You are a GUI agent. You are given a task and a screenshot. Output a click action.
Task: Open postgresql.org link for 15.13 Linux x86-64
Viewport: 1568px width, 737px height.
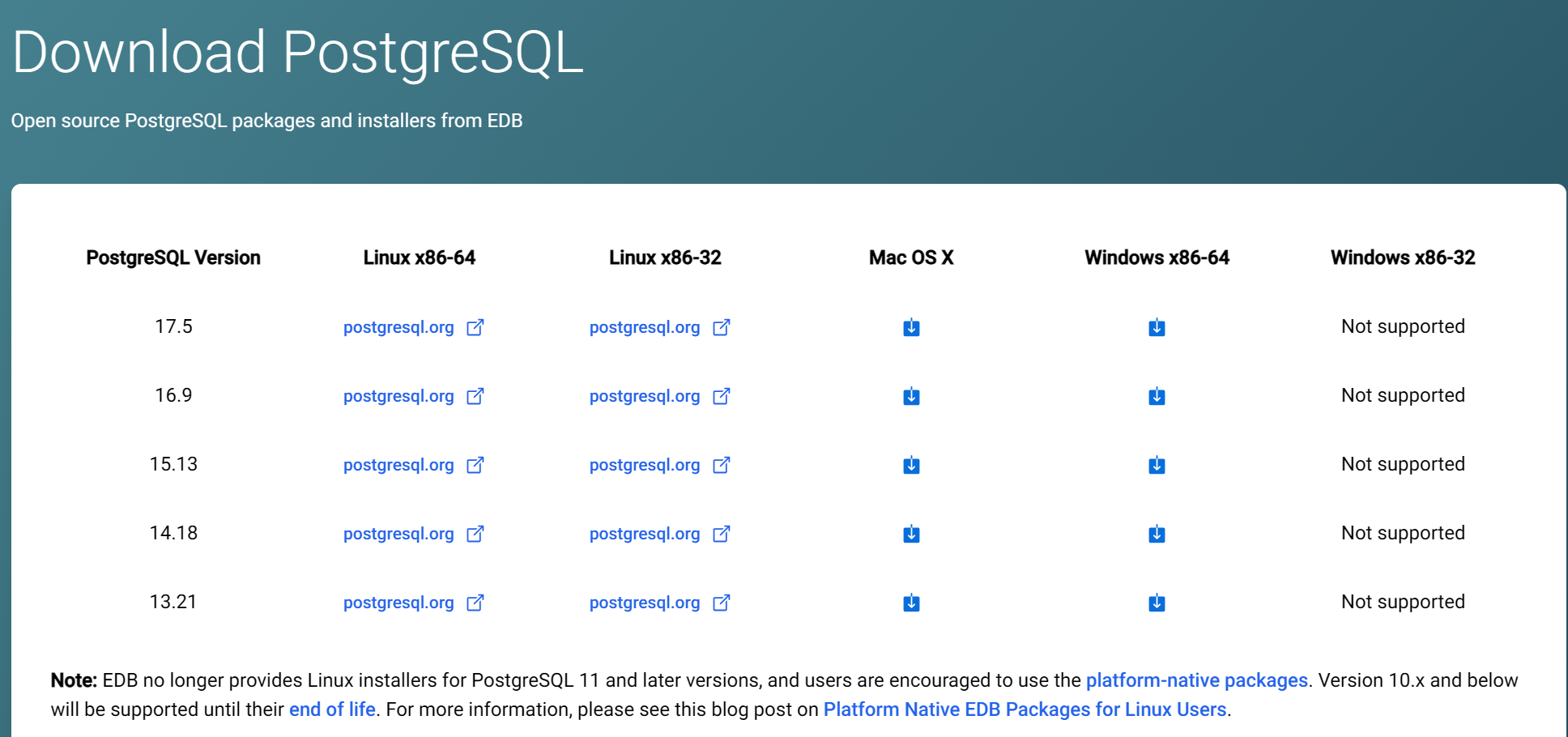click(x=414, y=465)
